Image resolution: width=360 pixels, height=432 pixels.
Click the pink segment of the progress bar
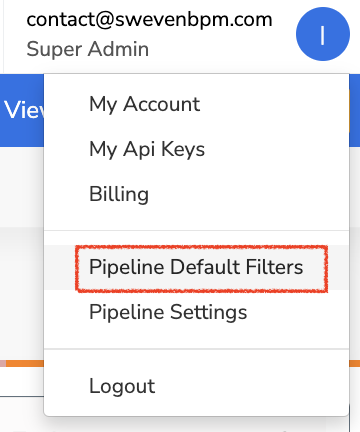pos(3,363)
